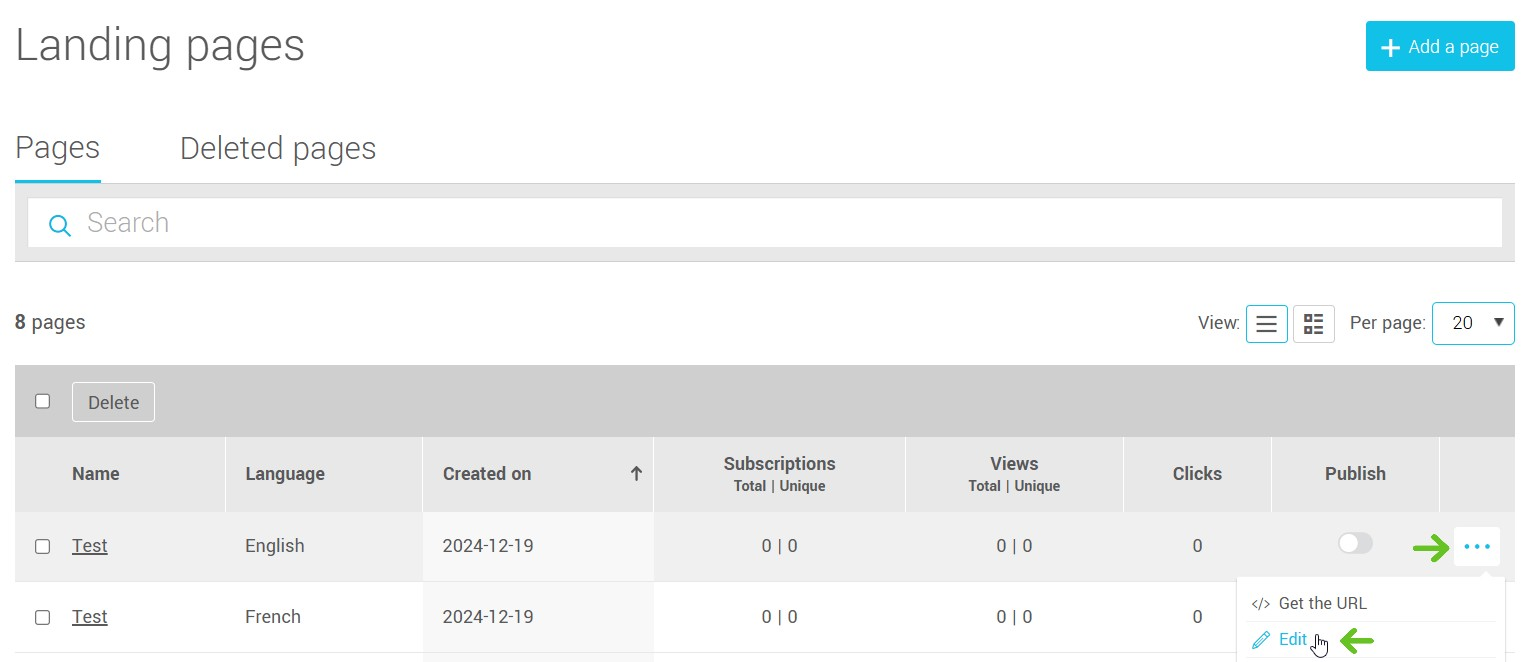This screenshot has width=1531, height=662.
Task: Click the code icon beside Get the URL
Action: [1261, 604]
